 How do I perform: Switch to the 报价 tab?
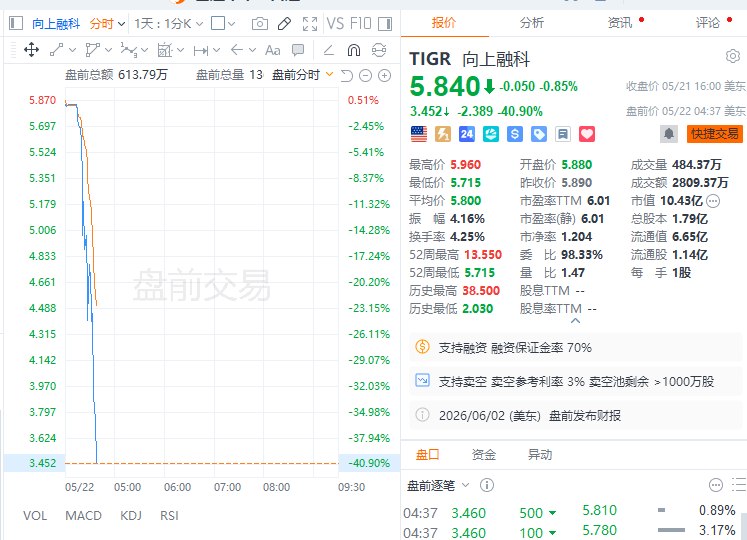click(x=444, y=22)
